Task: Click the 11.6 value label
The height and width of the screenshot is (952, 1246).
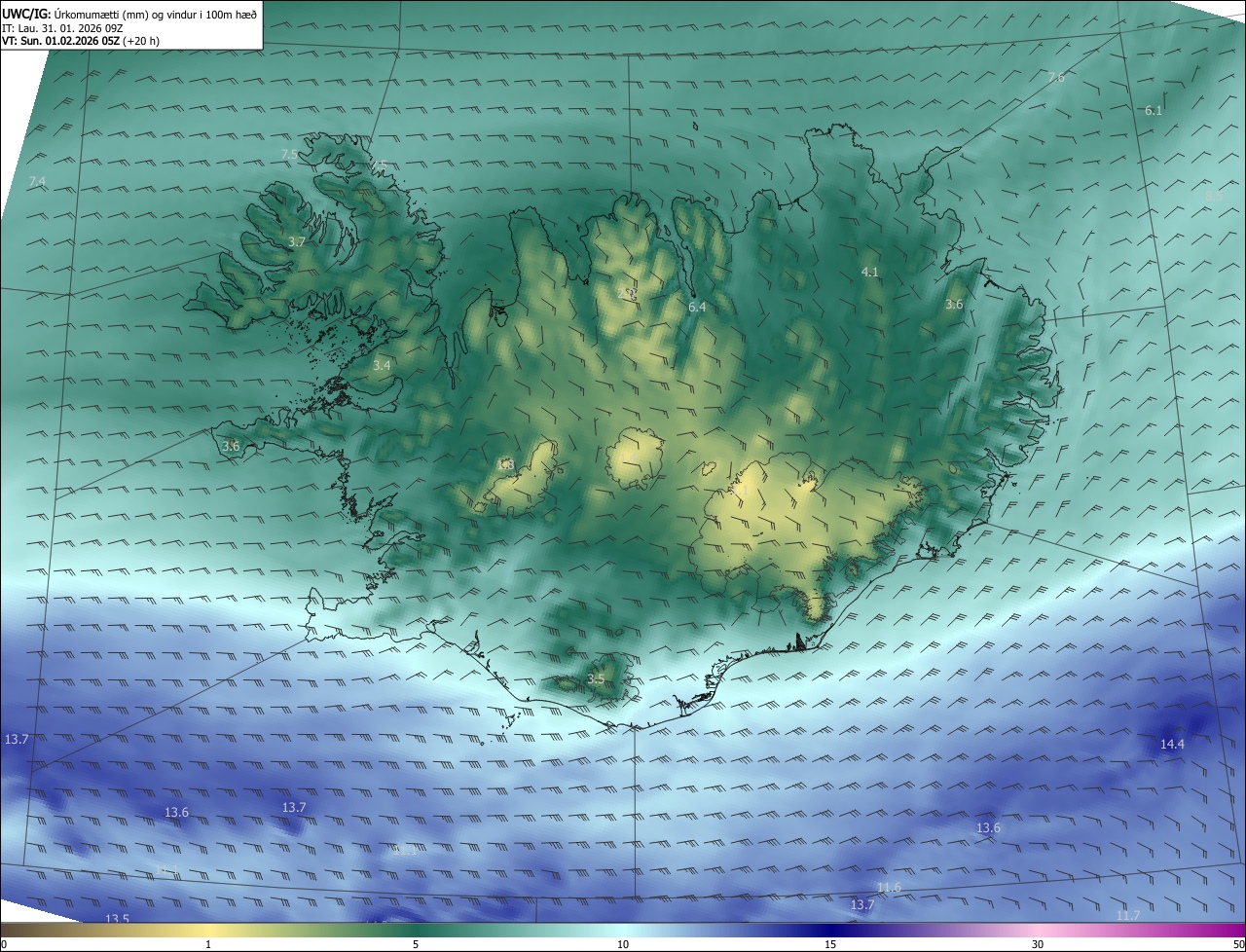Action: [889, 888]
